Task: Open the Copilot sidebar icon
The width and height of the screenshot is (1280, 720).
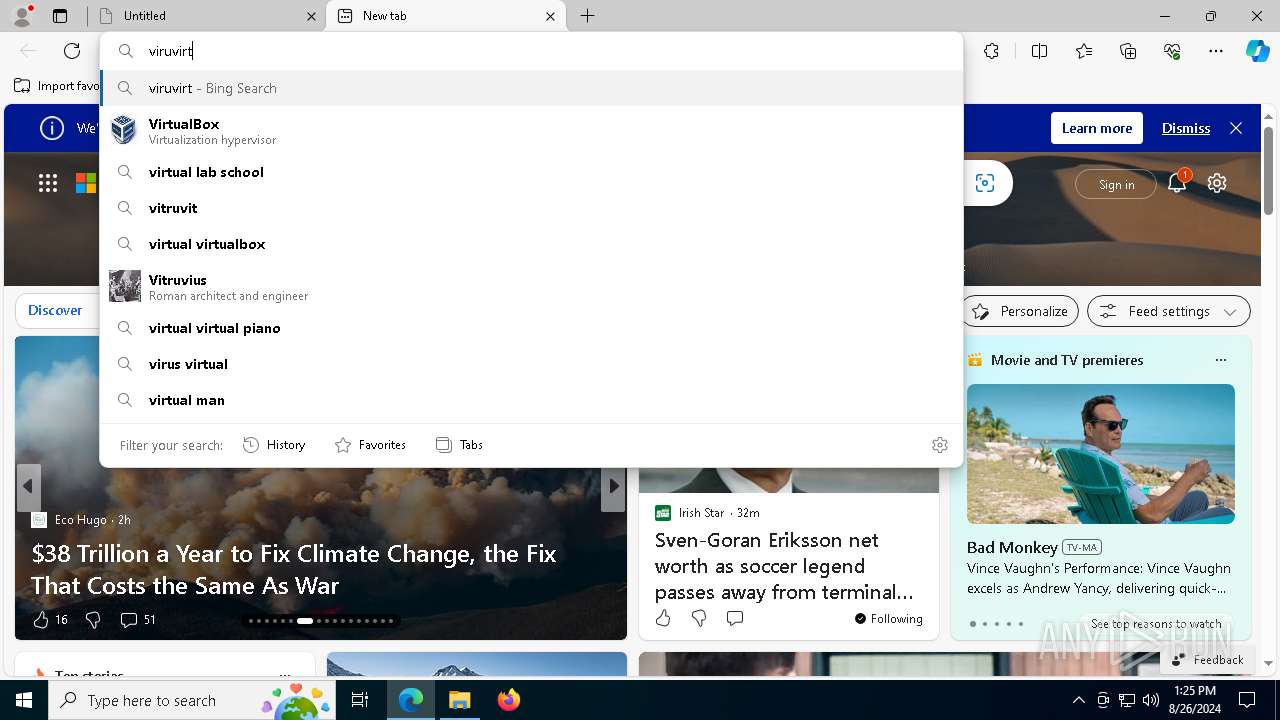Action: pyautogui.click(x=1258, y=51)
